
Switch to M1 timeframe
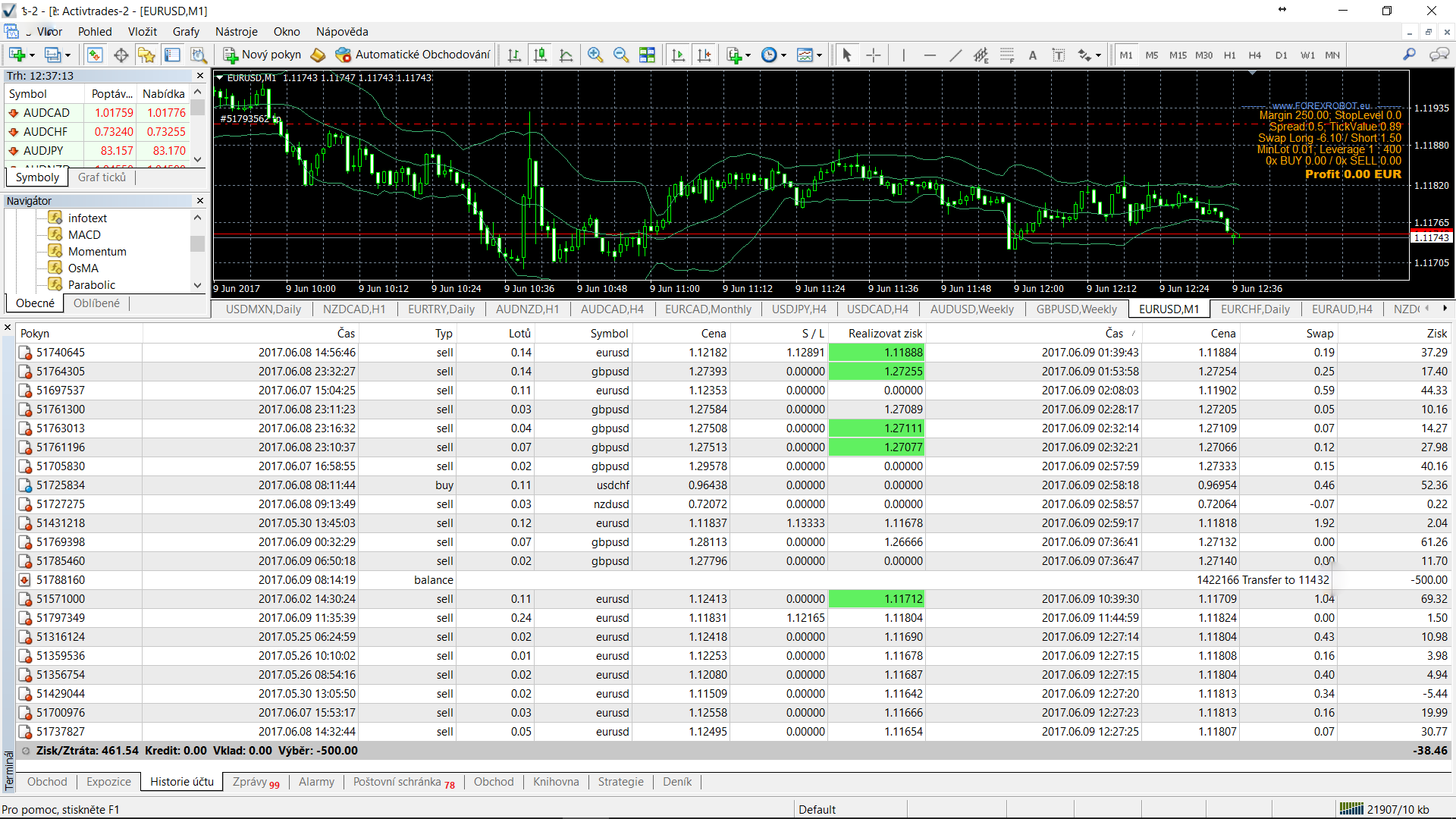[1126, 55]
